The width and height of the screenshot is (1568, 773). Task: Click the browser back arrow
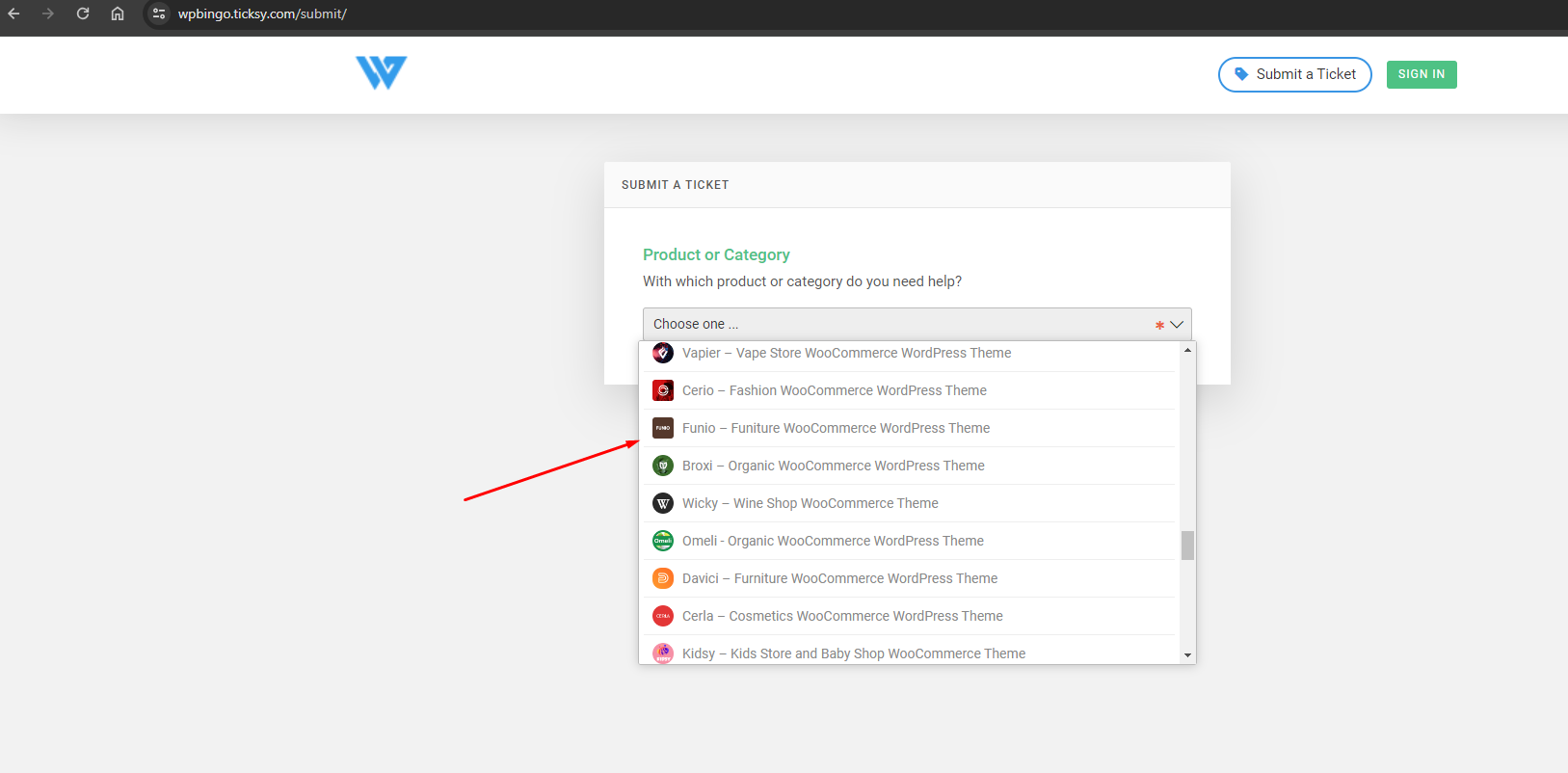pyautogui.click(x=13, y=13)
